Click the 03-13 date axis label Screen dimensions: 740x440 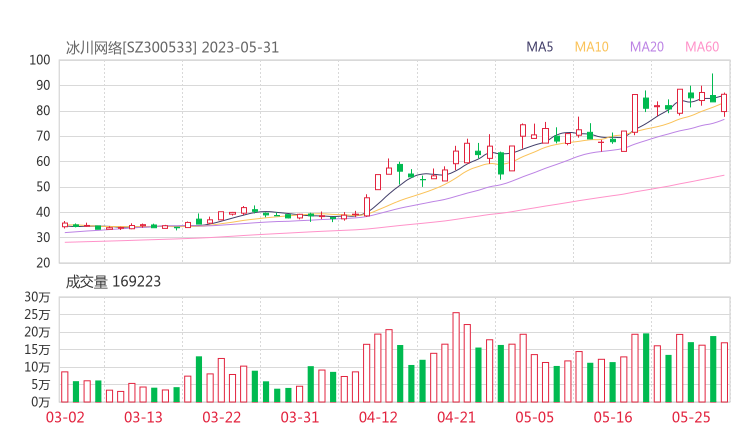[x=143, y=417]
